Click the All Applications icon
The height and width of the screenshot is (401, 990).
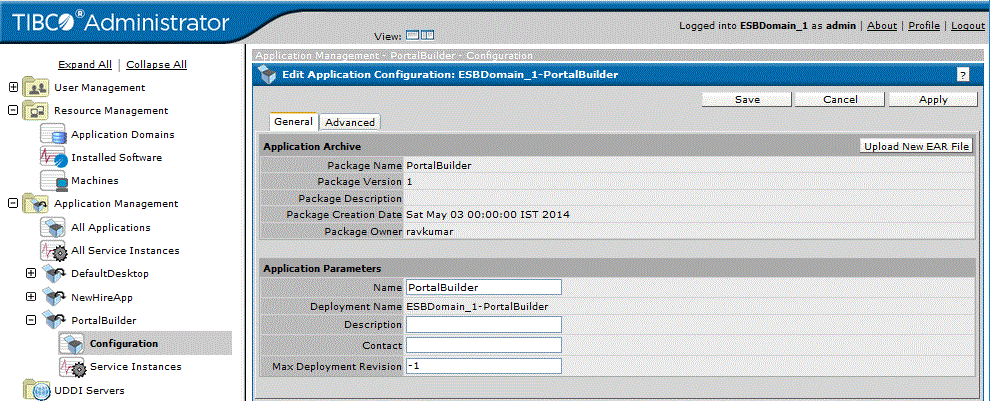tap(54, 227)
